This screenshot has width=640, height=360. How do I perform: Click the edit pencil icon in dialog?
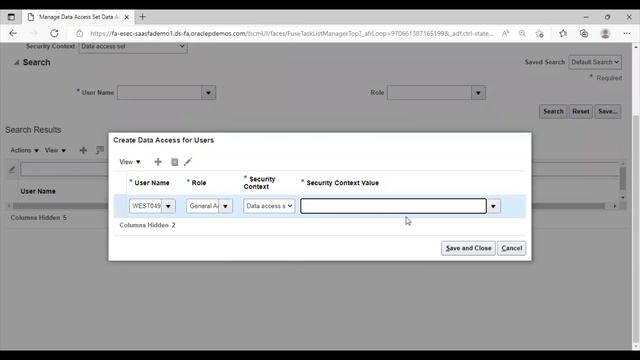tap(188, 162)
